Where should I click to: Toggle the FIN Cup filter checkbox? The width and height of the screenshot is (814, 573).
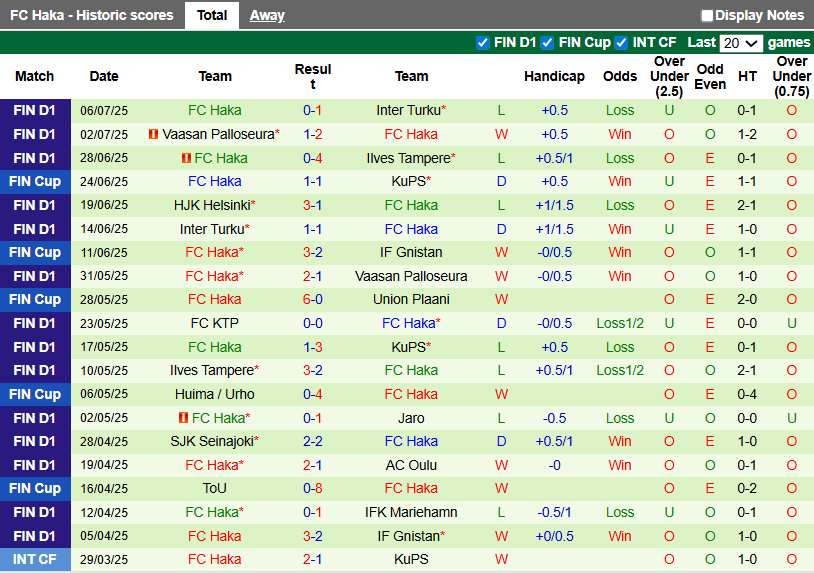(x=547, y=43)
